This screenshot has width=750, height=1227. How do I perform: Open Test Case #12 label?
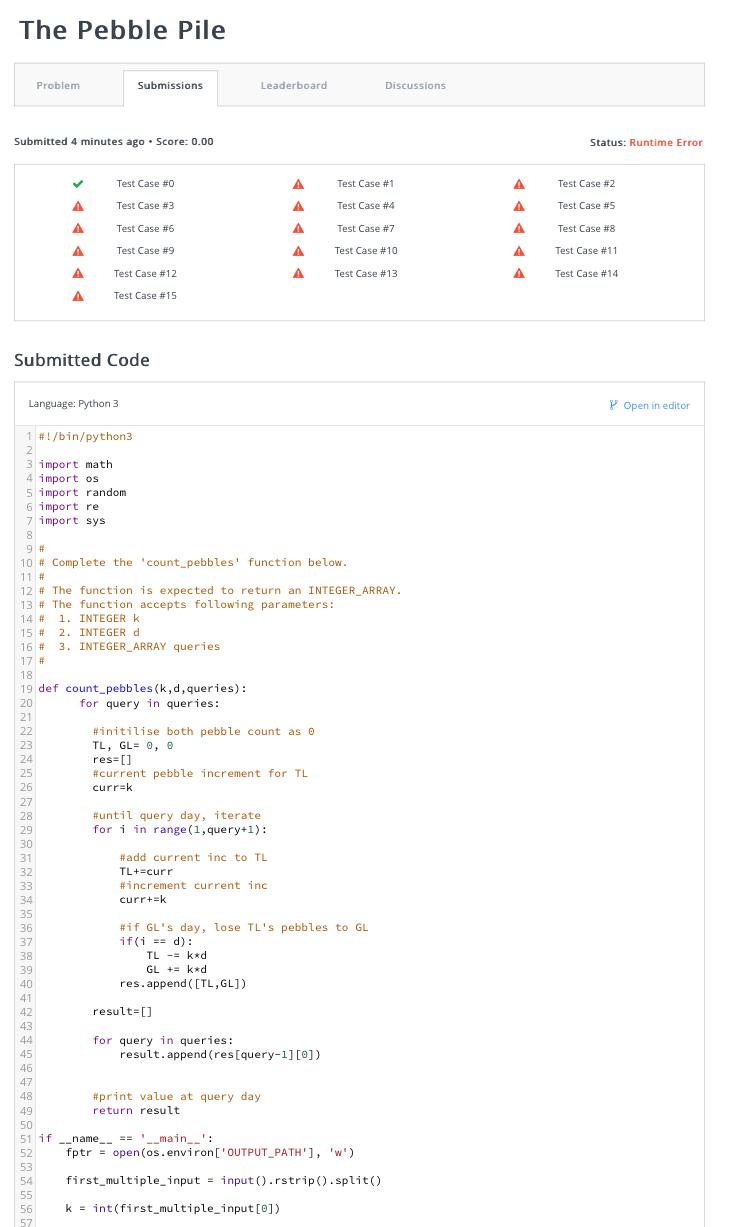(145, 274)
